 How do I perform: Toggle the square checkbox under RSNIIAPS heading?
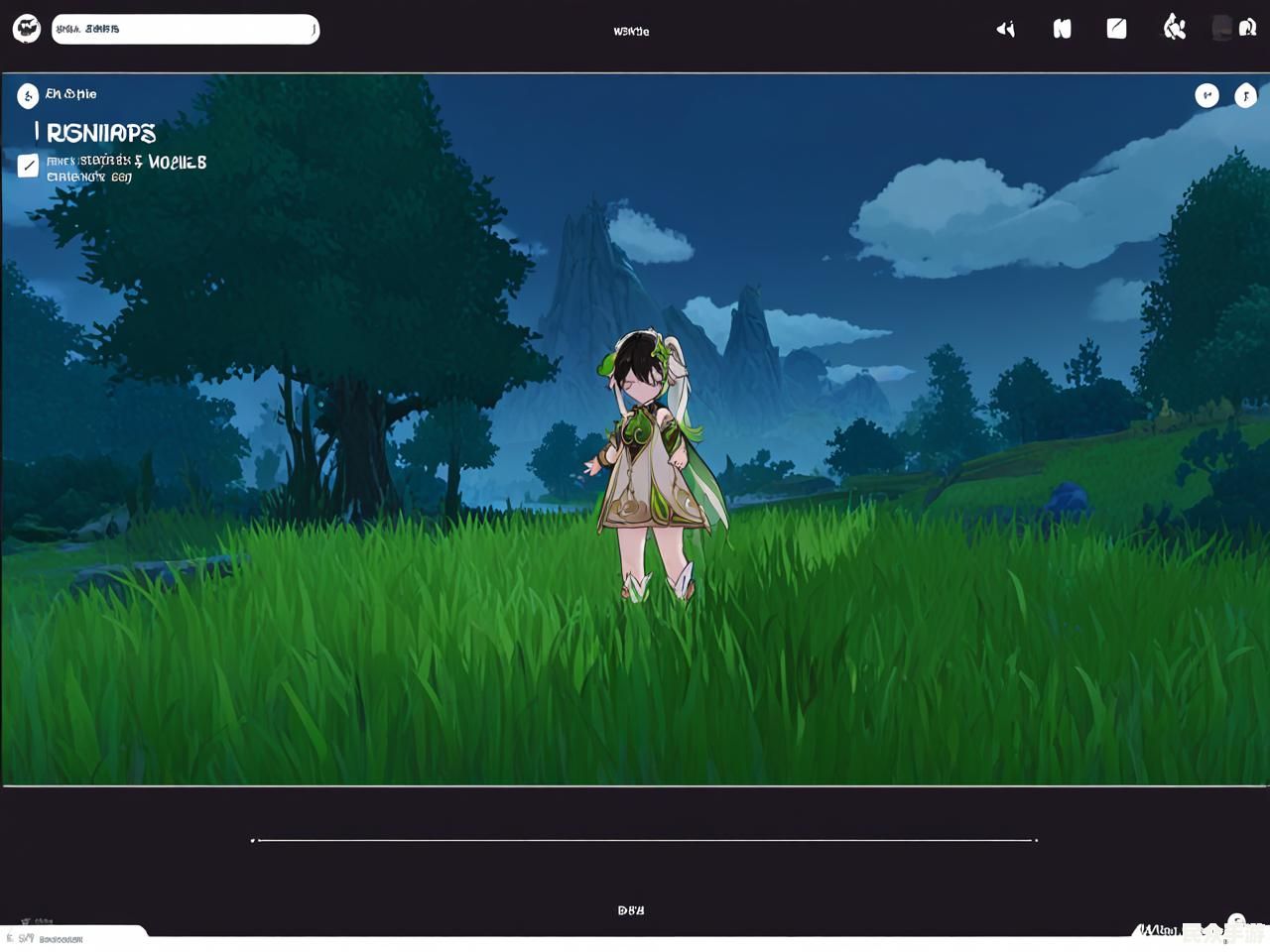pos(28,166)
